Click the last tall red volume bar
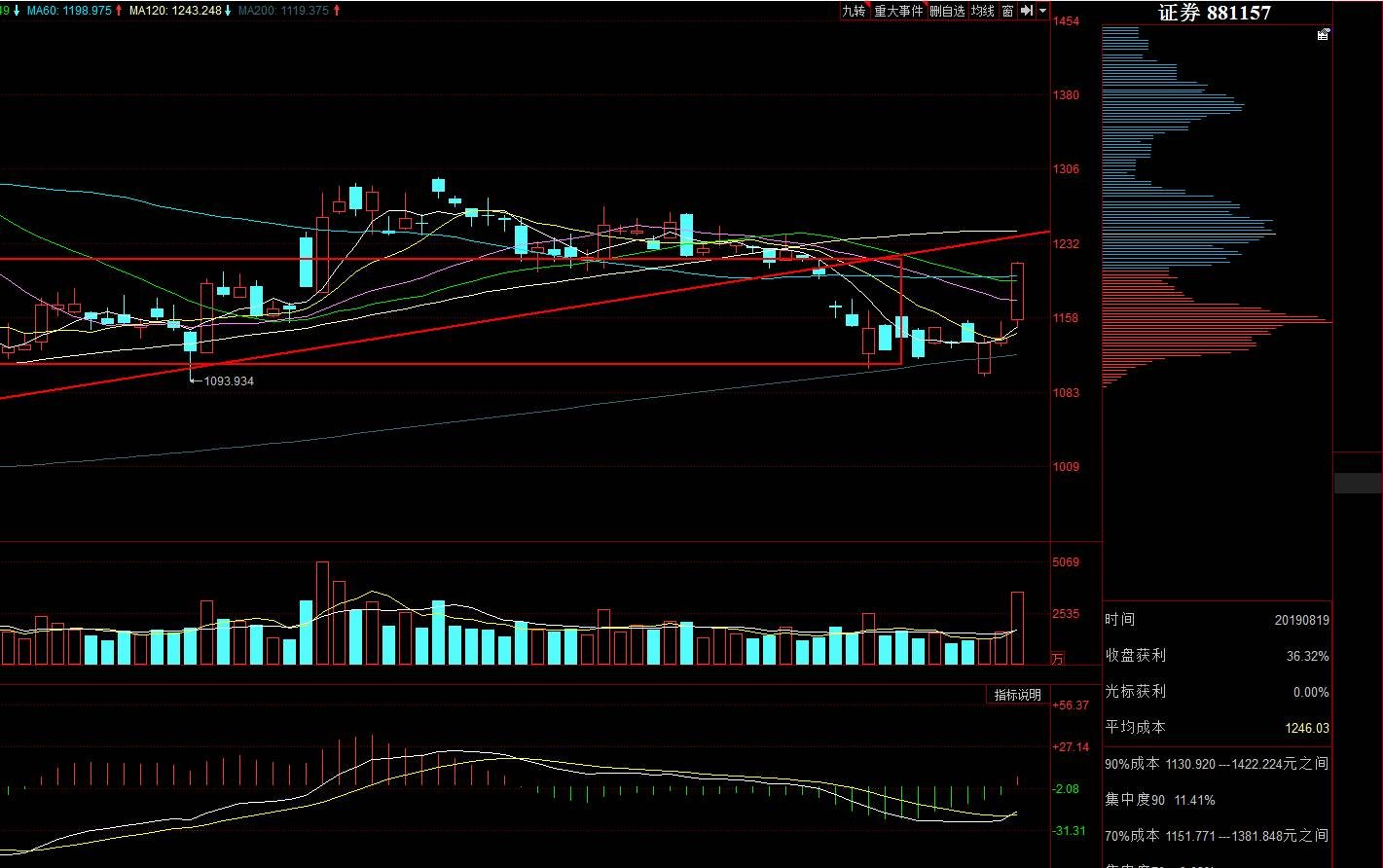This screenshot has width=1383, height=868. [x=1017, y=628]
